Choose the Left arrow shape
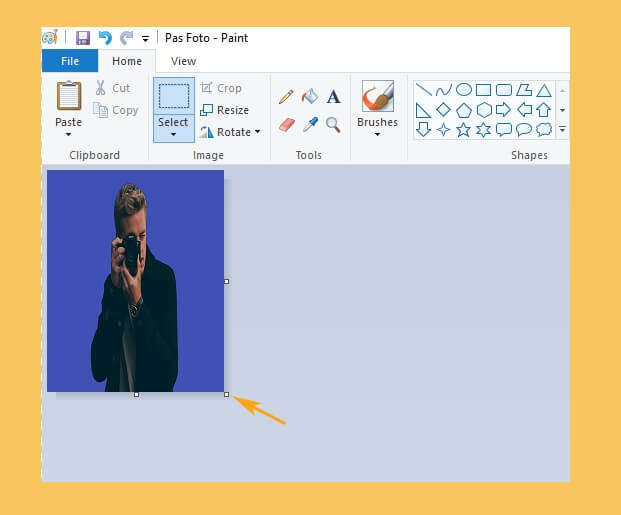Image resolution: width=621 pixels, height=515 pixels. [524, 110]
